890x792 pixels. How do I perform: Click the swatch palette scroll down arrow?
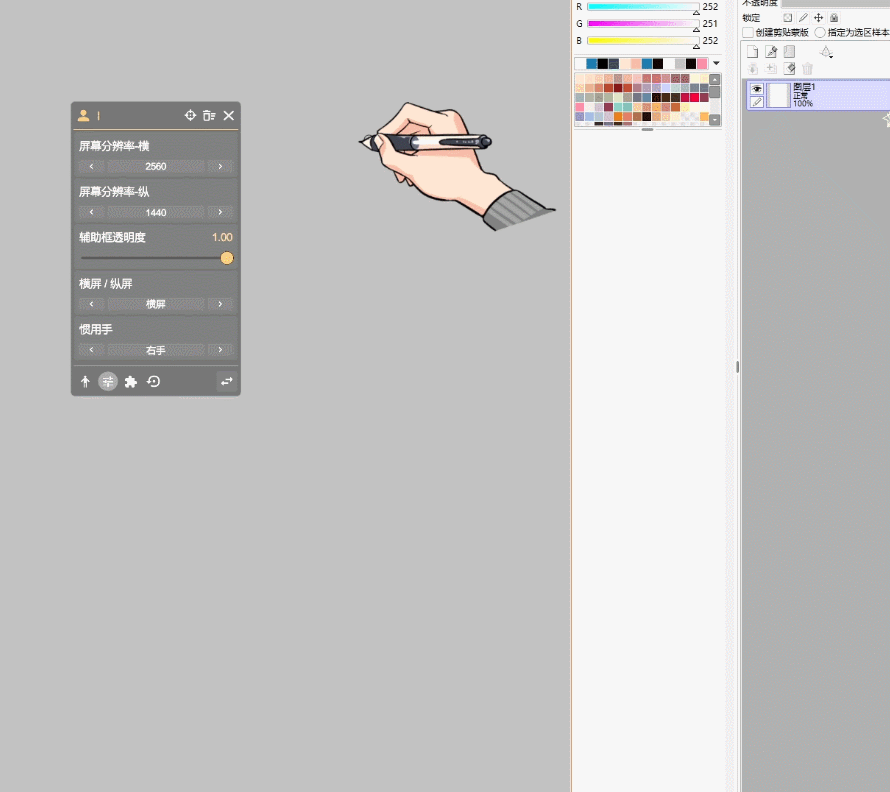point(715,120)
